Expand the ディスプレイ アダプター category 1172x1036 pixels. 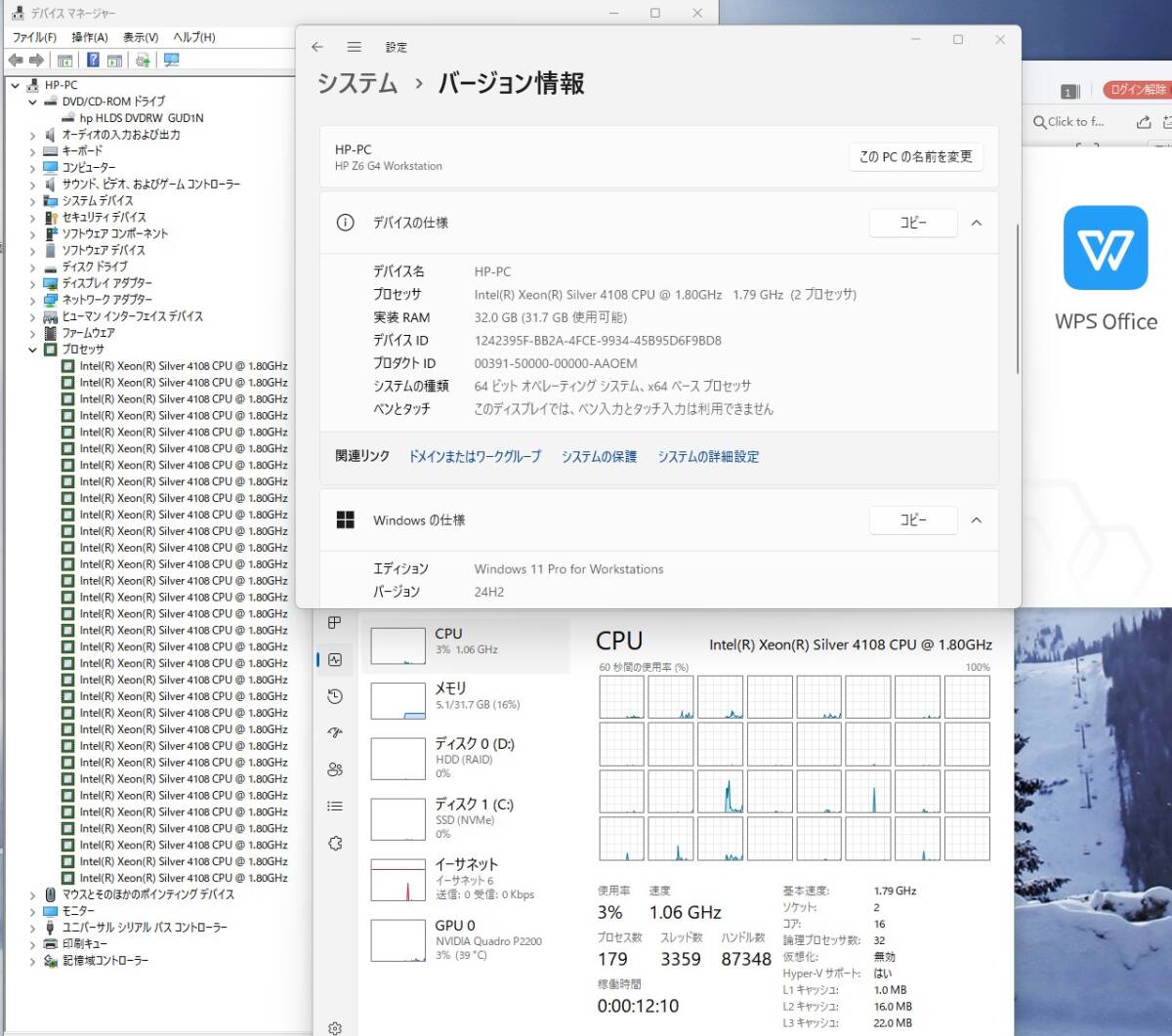pyautogui.click(x=32, y=283)
